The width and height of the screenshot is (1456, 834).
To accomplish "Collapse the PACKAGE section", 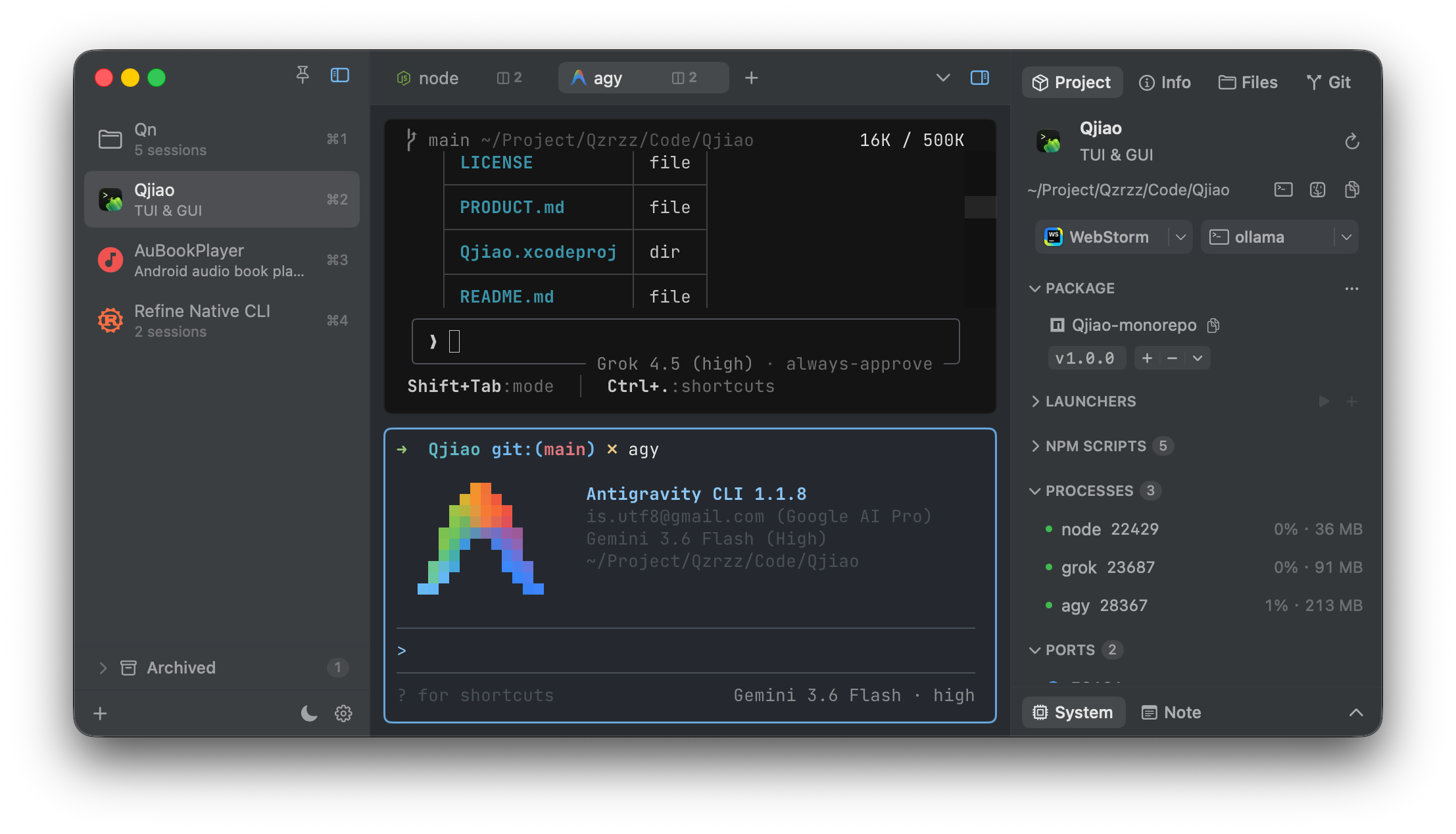I will 1034,288.
